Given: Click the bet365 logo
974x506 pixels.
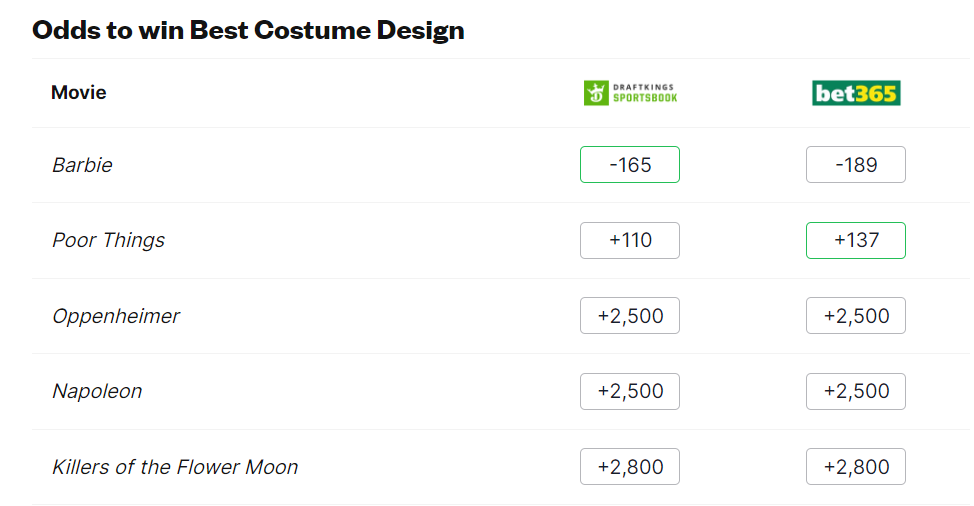Looking at the screenshot, I should pyautogui.click(x=856, y=93).
